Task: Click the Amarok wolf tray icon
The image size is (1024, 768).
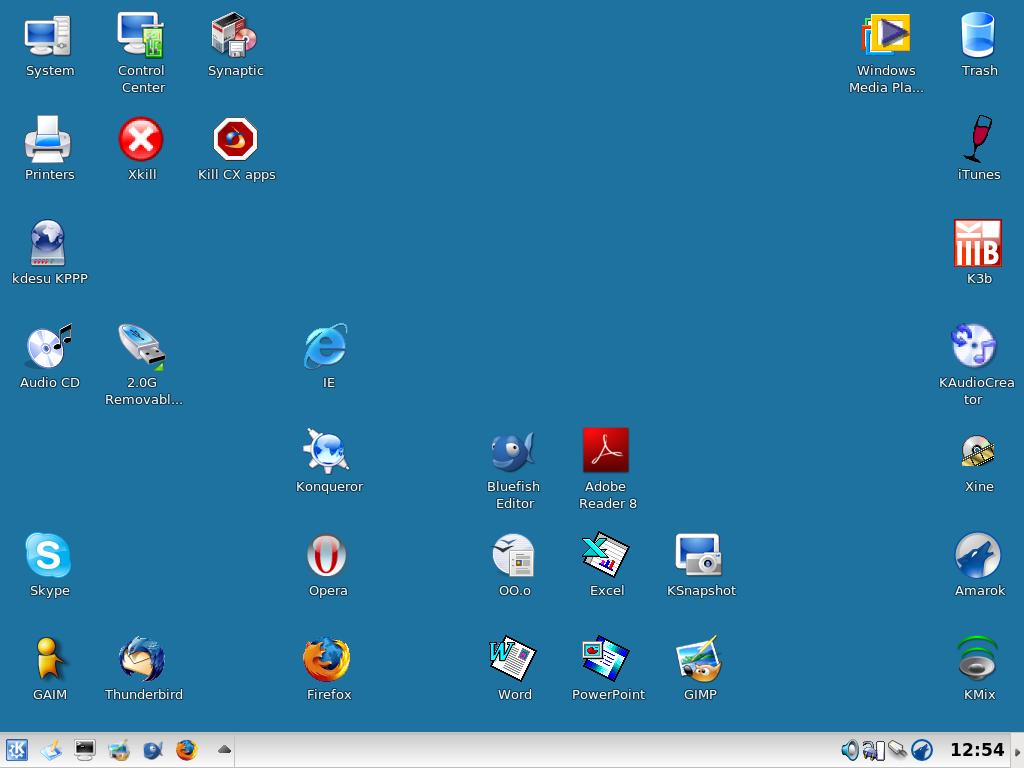Action: (x=922, y=750)
